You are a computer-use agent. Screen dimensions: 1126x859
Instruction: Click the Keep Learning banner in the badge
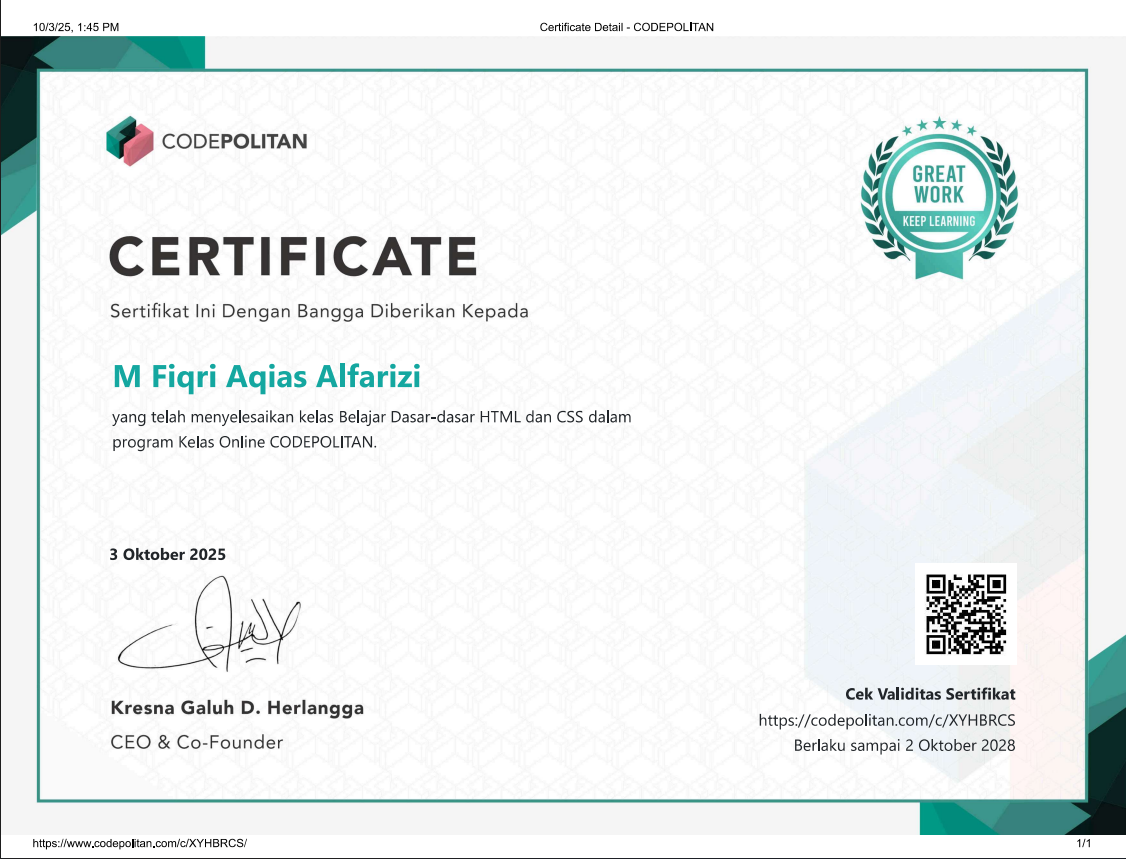point(939,220)
